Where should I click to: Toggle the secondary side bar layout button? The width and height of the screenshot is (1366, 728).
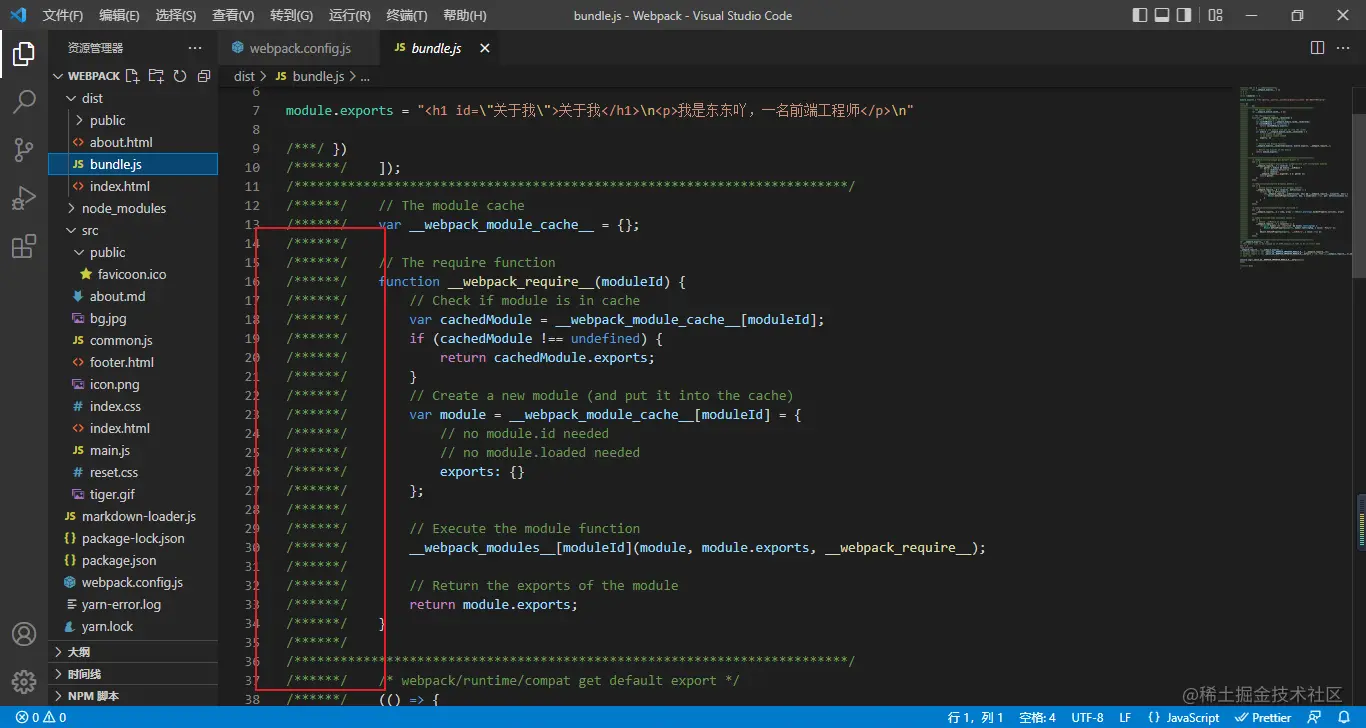[1184, 15]
